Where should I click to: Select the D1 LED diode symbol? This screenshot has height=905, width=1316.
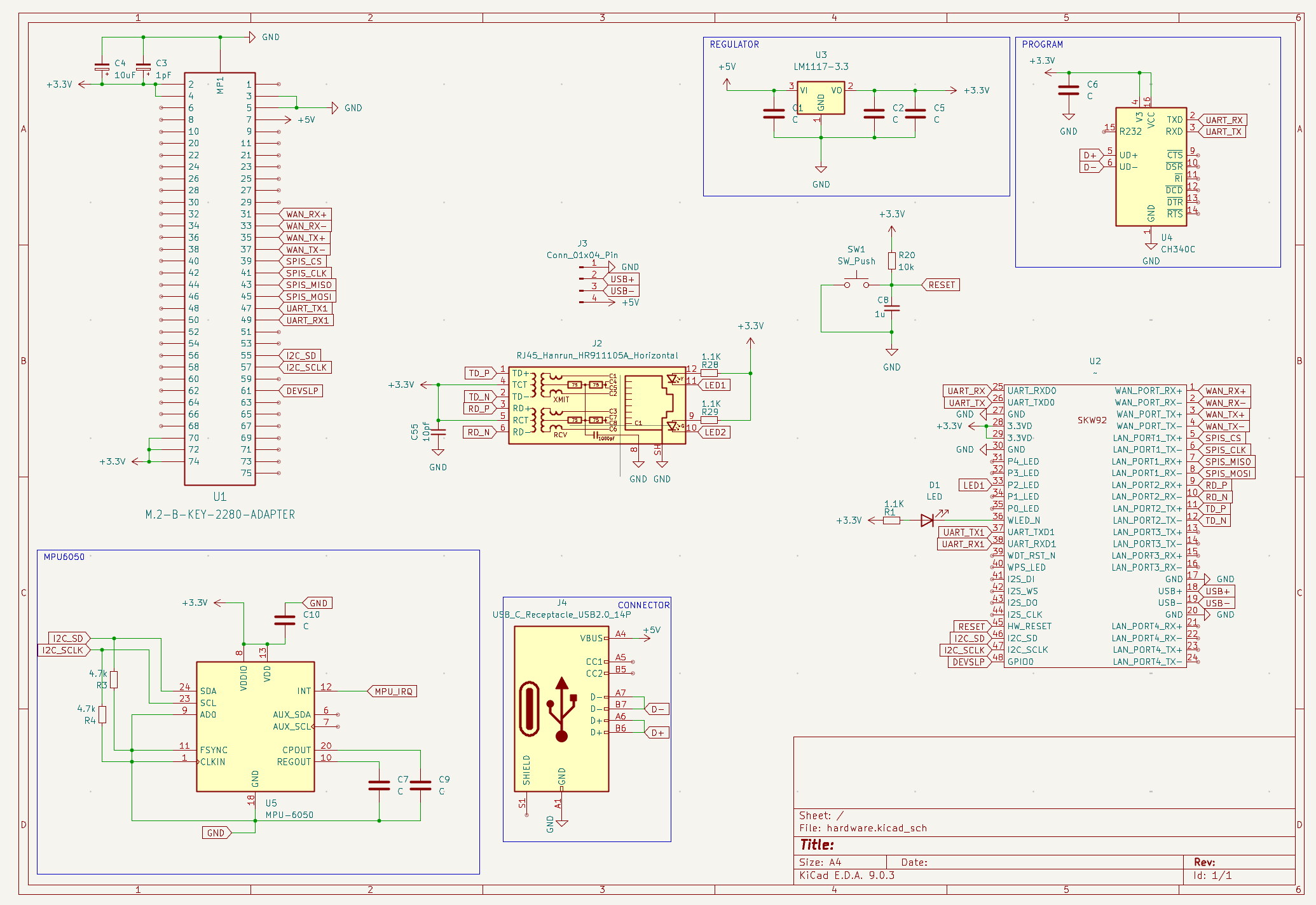pyautogui.click(x=928, y=521)
